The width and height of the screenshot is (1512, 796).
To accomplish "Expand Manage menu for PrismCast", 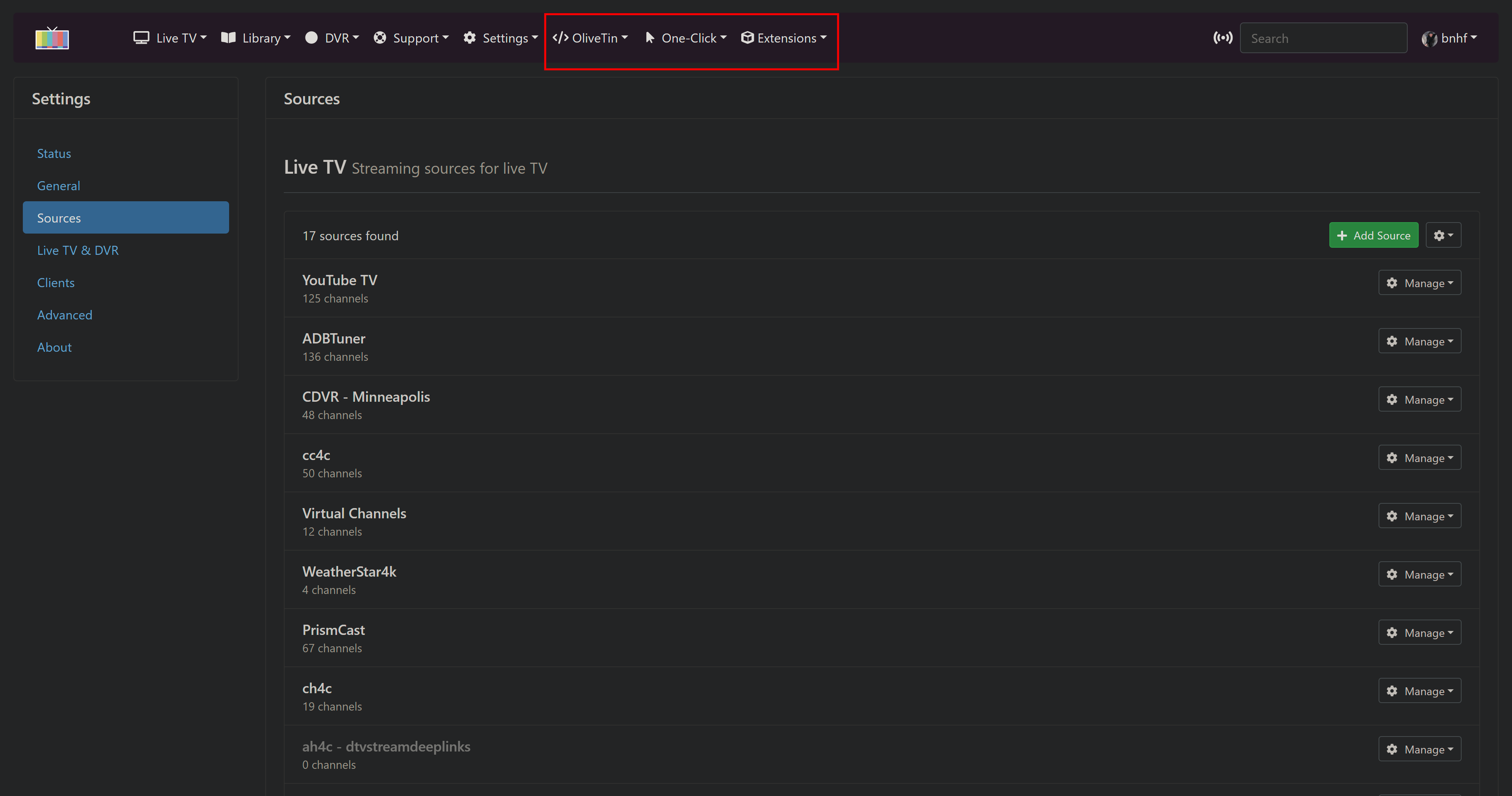I will pyautogui.click(x=1419, y=633).
